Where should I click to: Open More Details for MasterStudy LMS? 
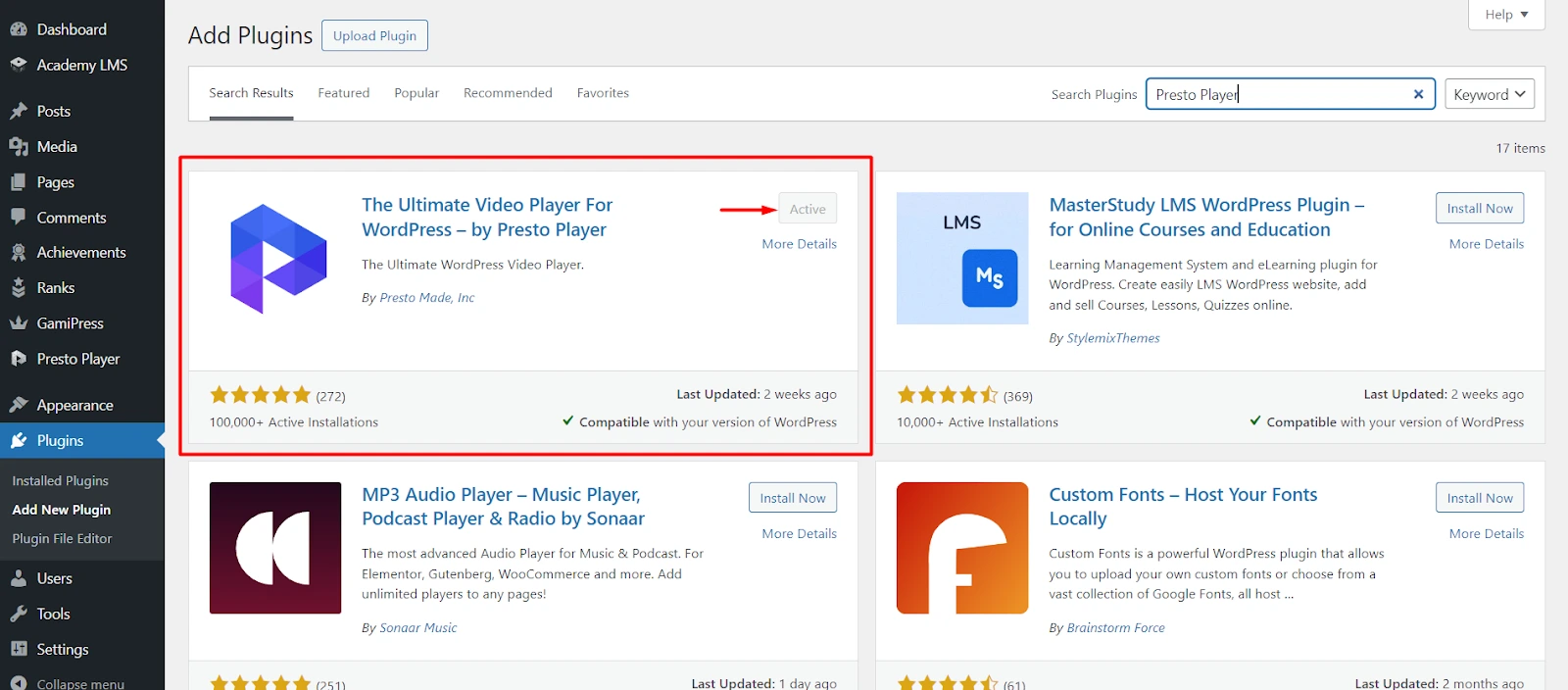(x=1487, y=244)
